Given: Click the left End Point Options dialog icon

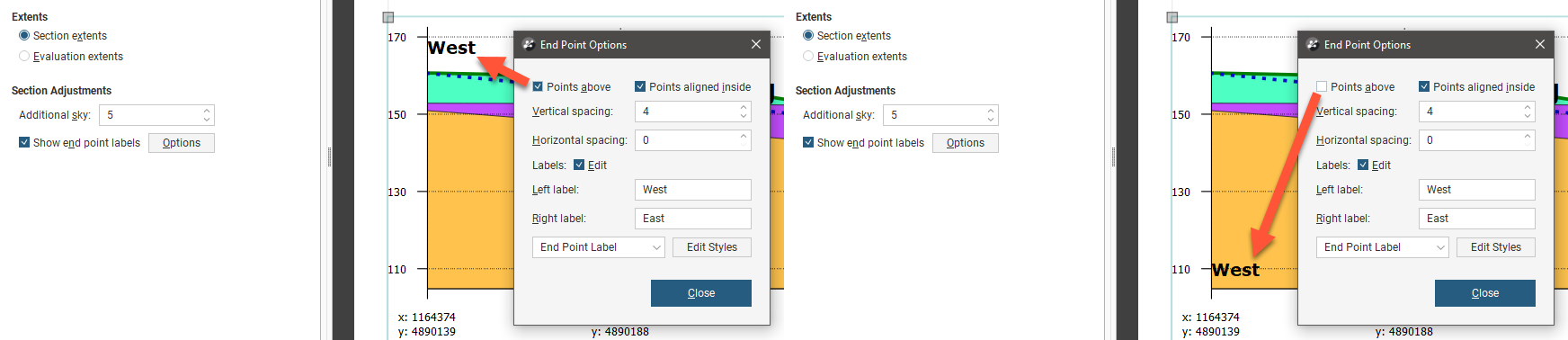Looking at the screenshot, I should pos(529,44).
